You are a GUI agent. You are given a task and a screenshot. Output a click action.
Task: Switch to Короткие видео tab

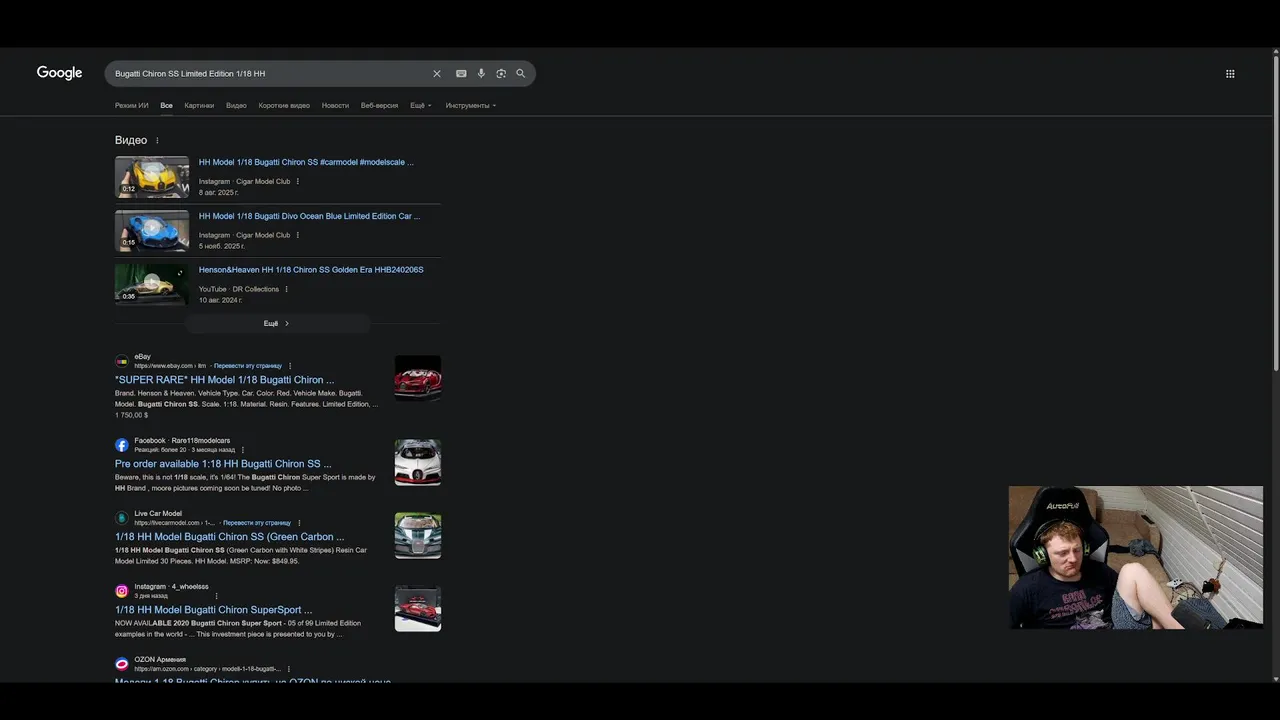click(284, 105)
